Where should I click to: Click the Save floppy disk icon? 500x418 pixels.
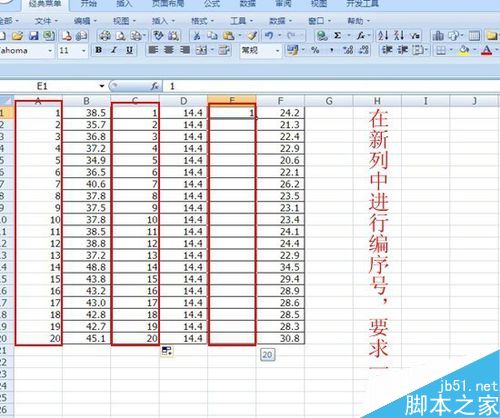34,36
